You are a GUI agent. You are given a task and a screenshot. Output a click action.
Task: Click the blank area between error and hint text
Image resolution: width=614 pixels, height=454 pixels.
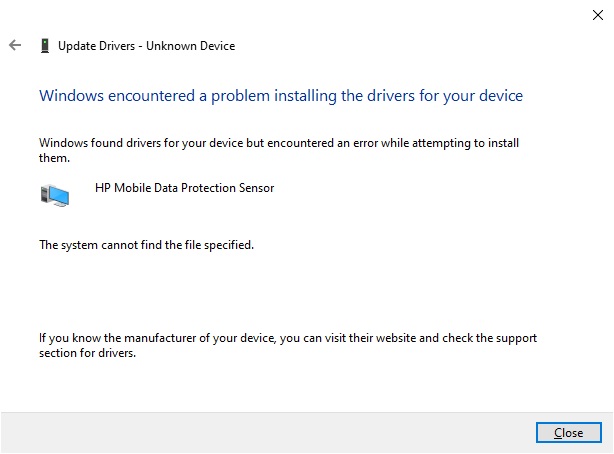[x=300, y=290]
